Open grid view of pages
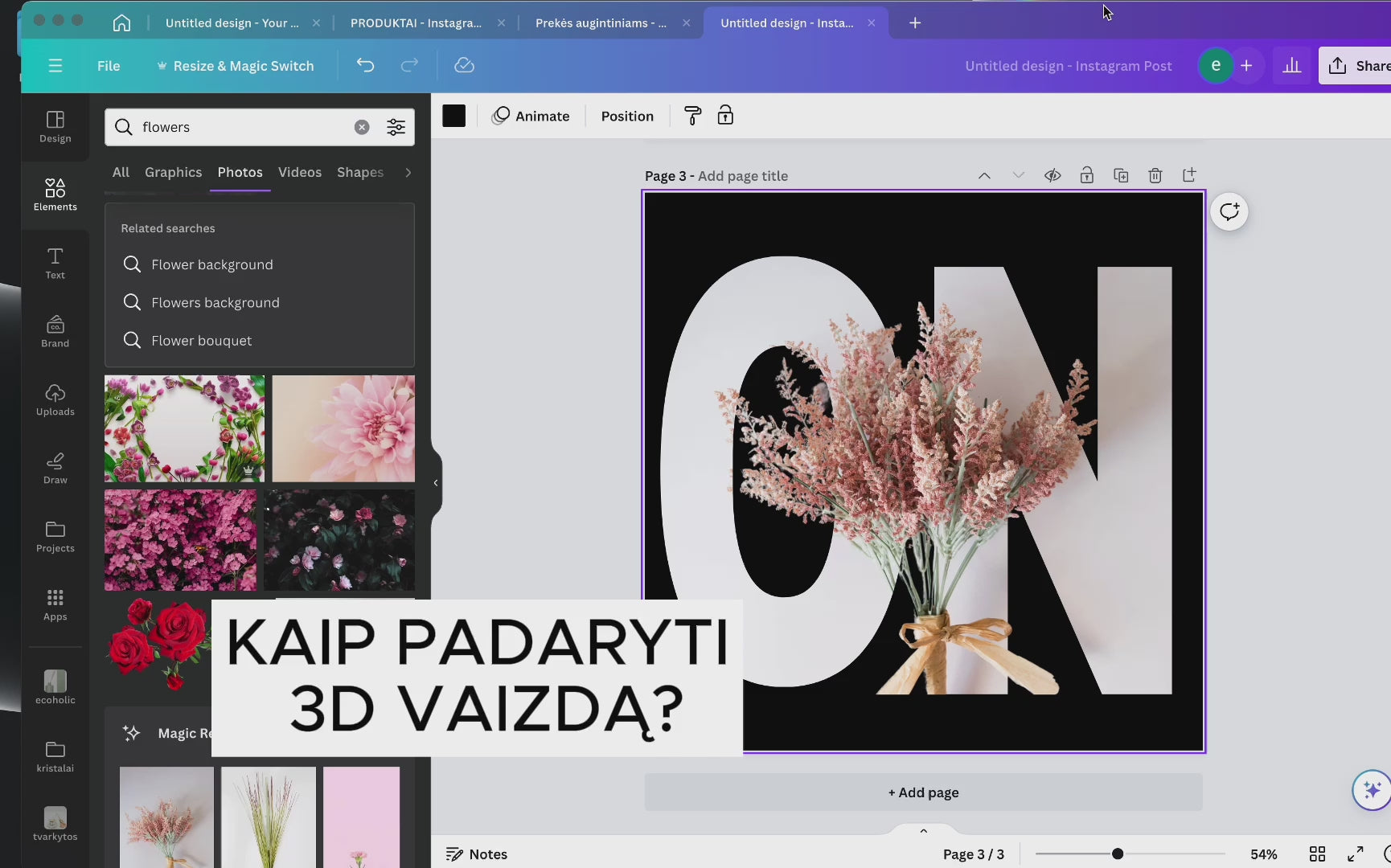Image resolution: width=1391 pixels, height=868 pixels. [x=1317, y=854]
